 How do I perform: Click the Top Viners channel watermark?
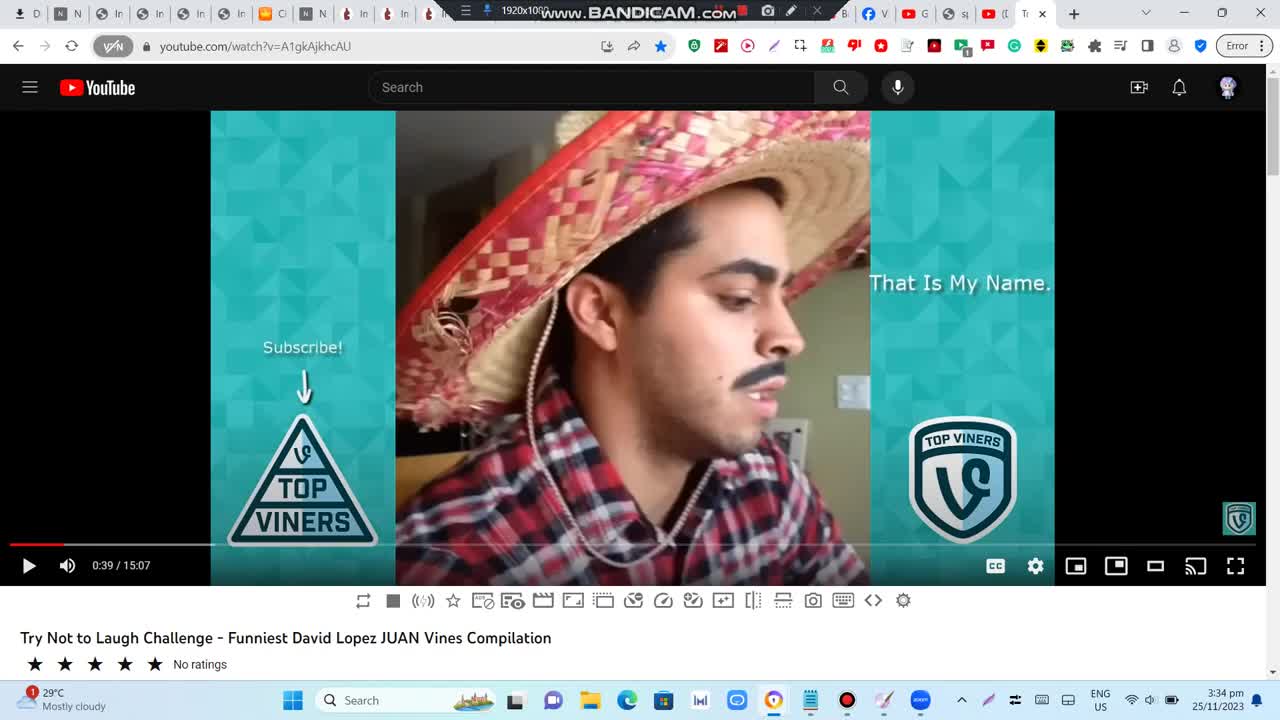coord(1239,518)
